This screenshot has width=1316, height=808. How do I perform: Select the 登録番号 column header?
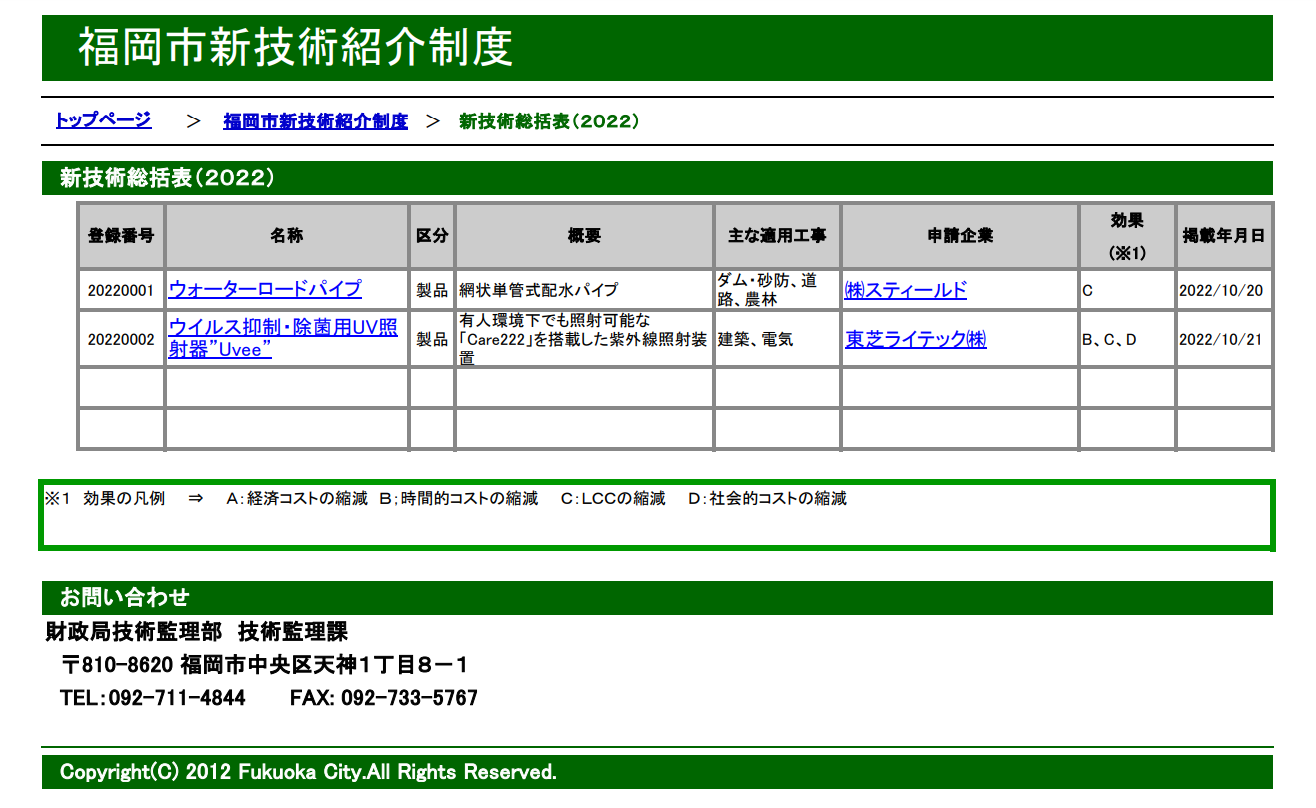point(121,236)
